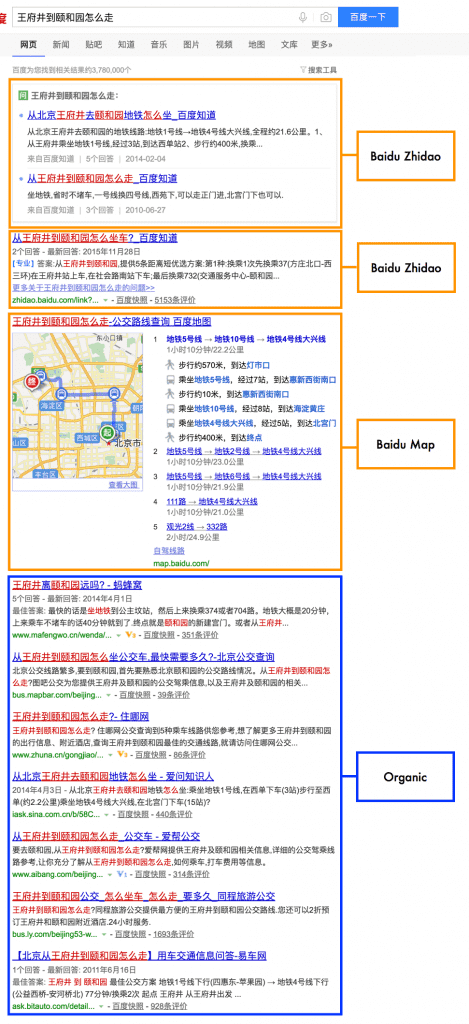Viewport: 469px width, 1024px height.
Task: Click 查看大图 under the map
Action: tap(123, 485)
